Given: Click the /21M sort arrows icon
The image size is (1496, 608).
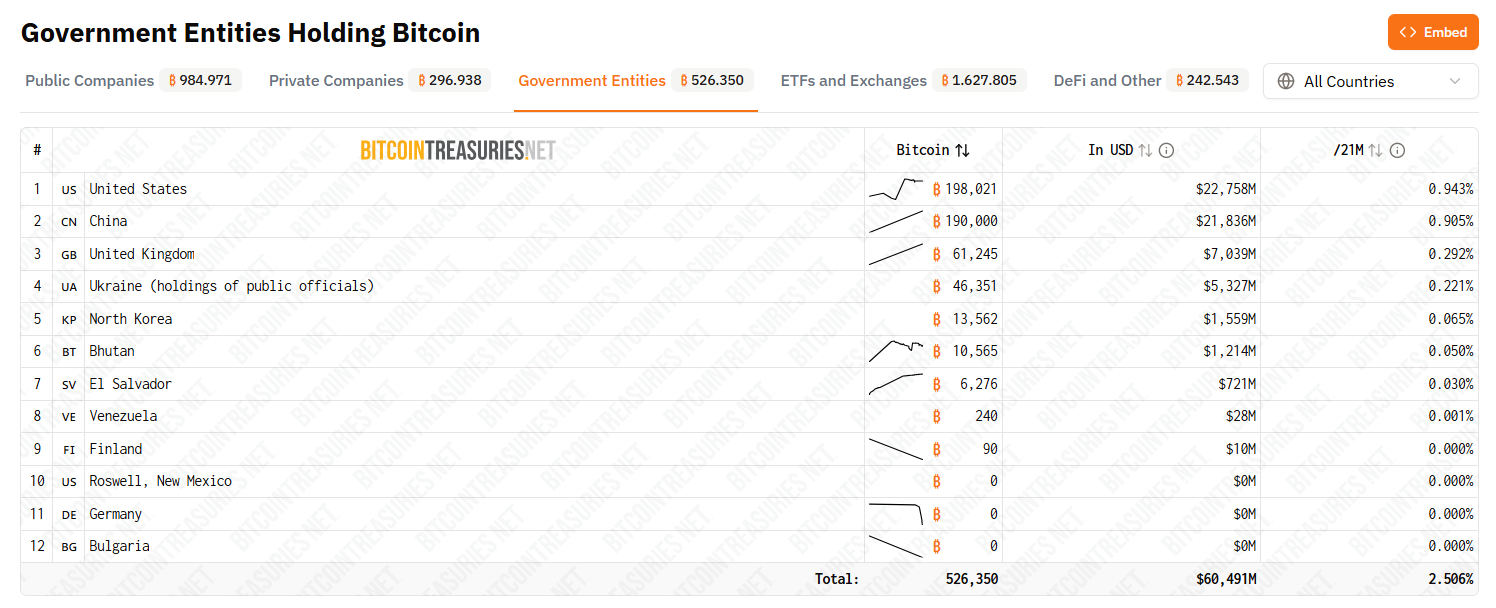Looking at the screenshot, I should (1376, 150).
